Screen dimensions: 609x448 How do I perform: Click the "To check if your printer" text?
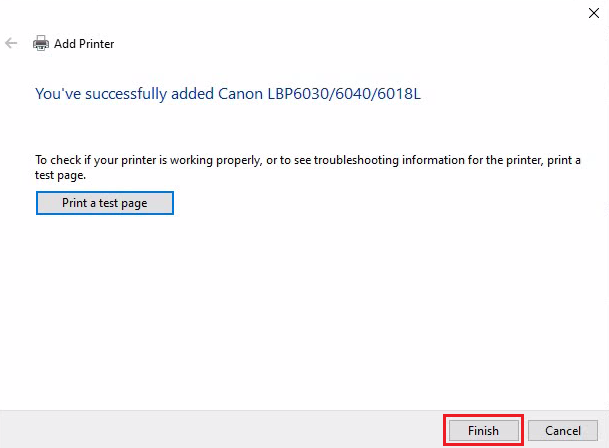90,160
